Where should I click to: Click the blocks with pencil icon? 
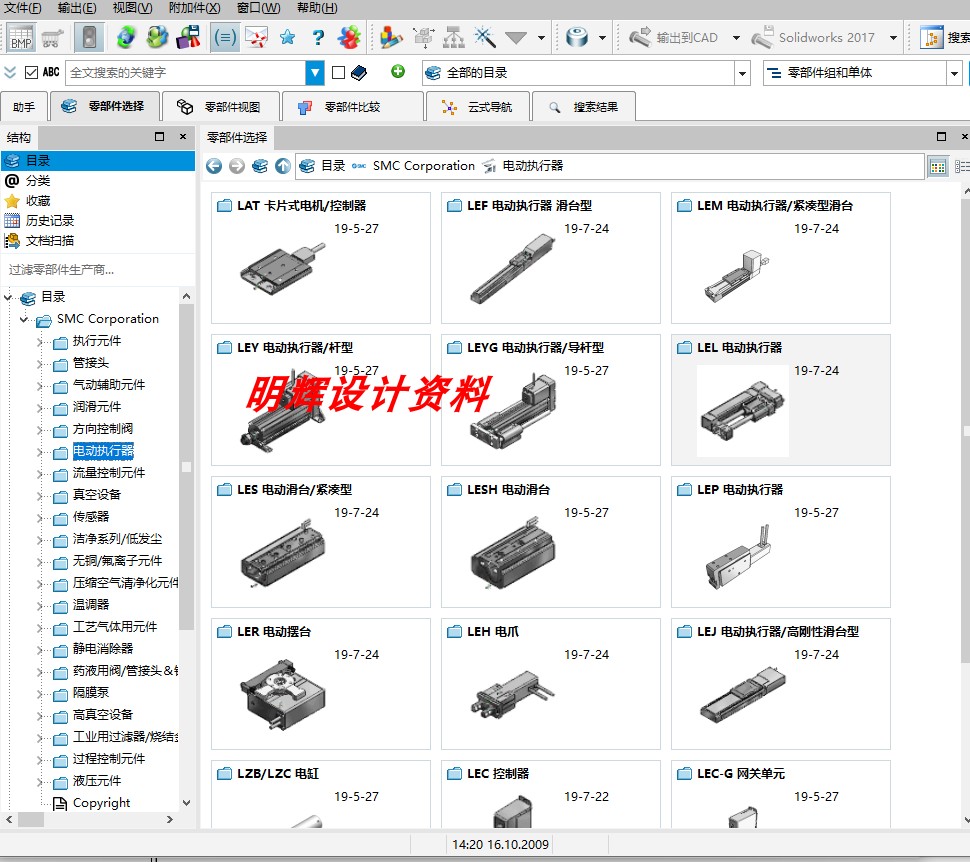tap(390, 38)
